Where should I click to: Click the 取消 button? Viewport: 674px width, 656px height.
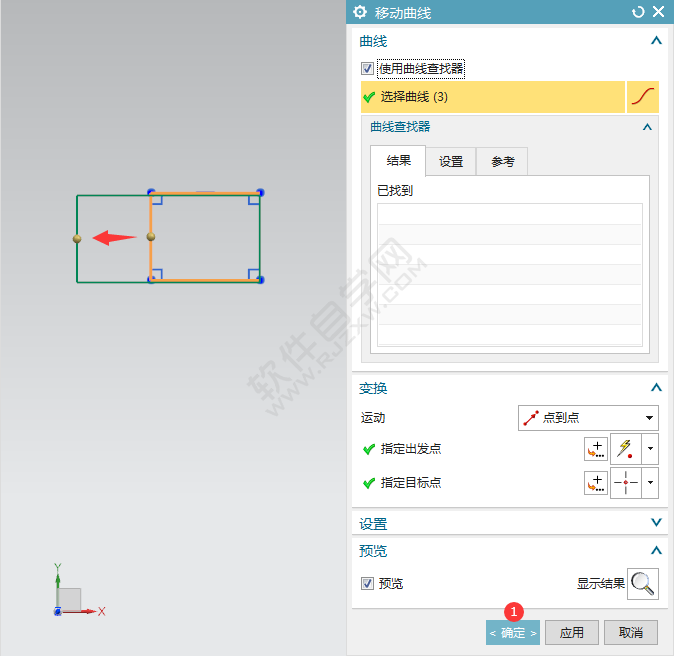click(631, 632)
